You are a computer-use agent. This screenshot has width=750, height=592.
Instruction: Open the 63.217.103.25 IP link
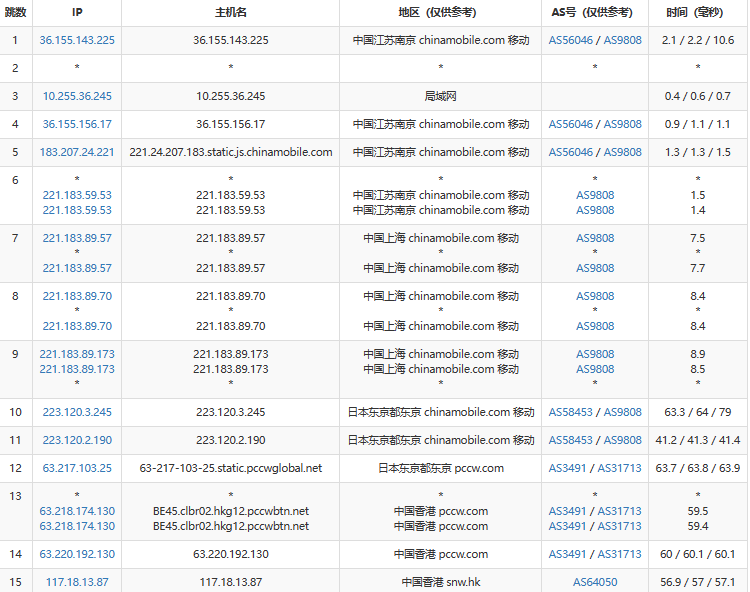(x=77, y=468)
